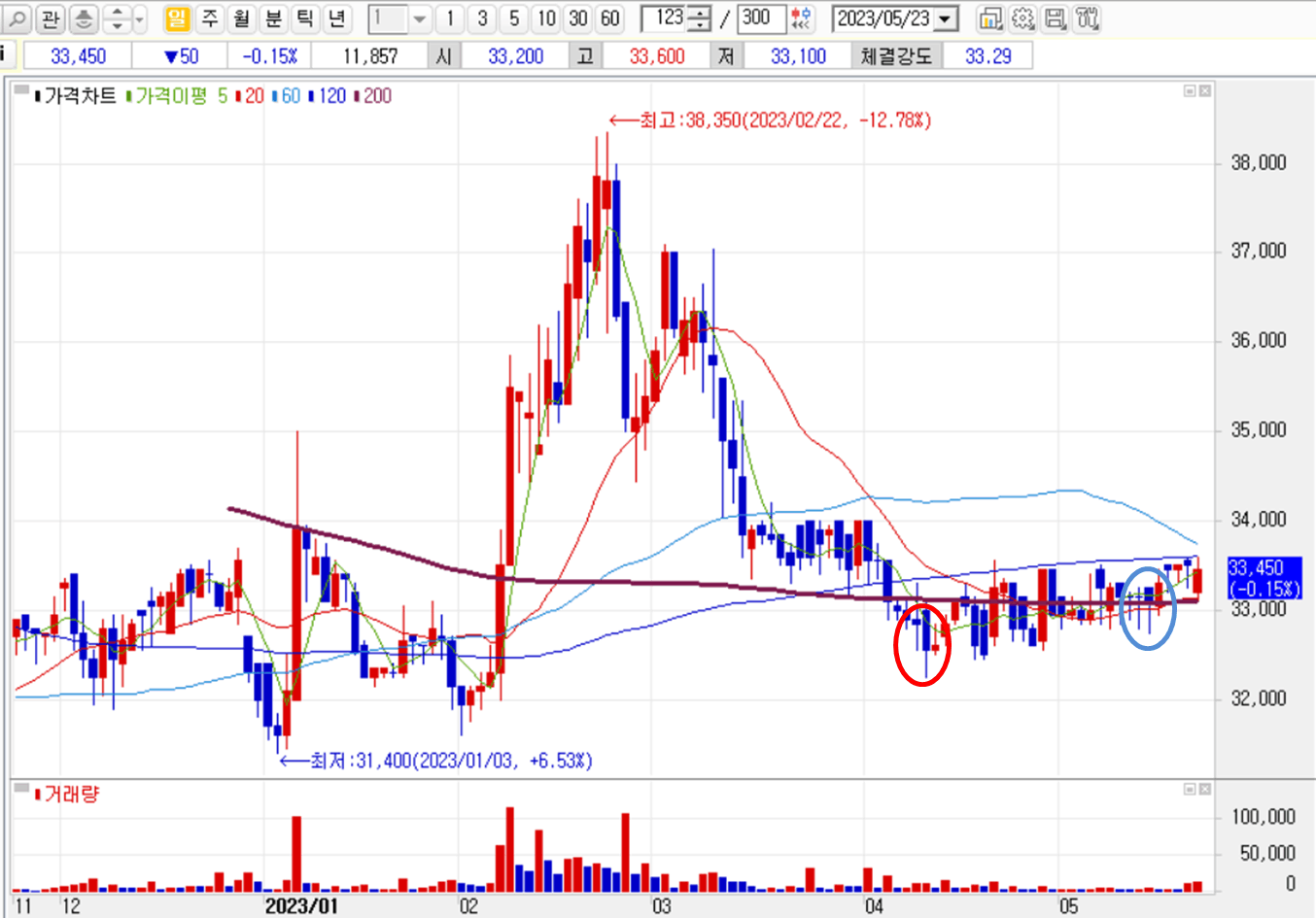Open the date picker dropdown arrow
This screenshot has height=918, width=1316.
coord(946,18)
